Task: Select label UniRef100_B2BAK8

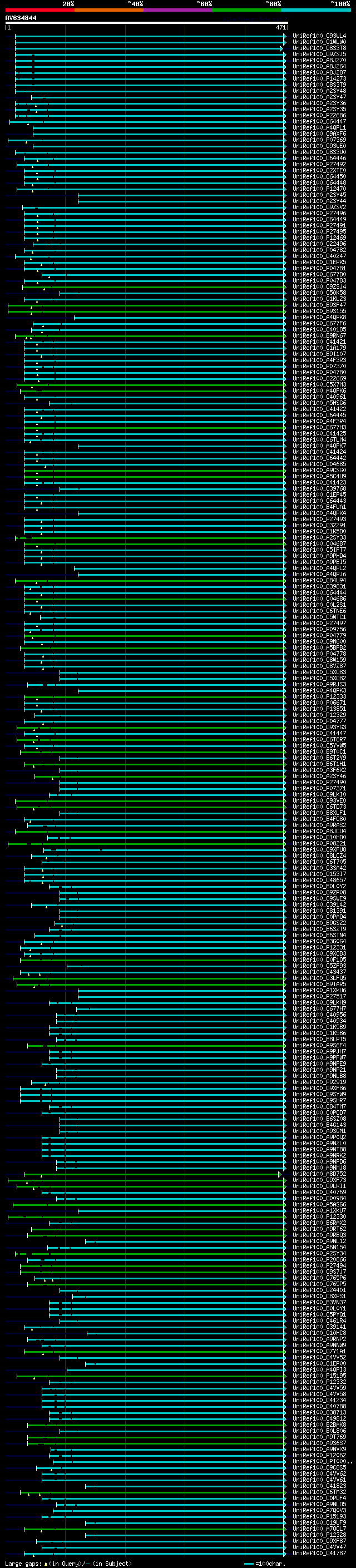Action: click(x=319, y=1425)
